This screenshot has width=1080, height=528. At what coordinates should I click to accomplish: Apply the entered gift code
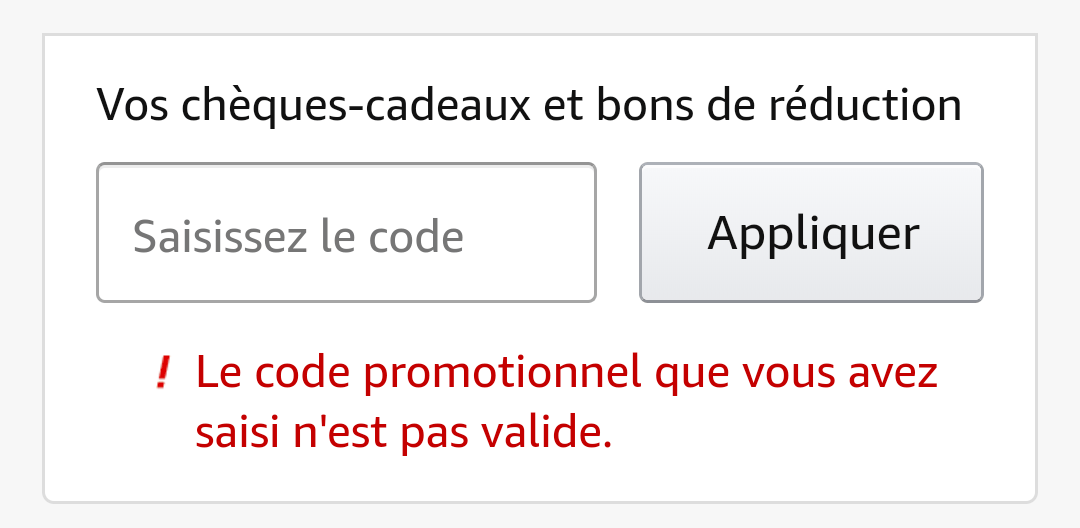coord(811,232)
